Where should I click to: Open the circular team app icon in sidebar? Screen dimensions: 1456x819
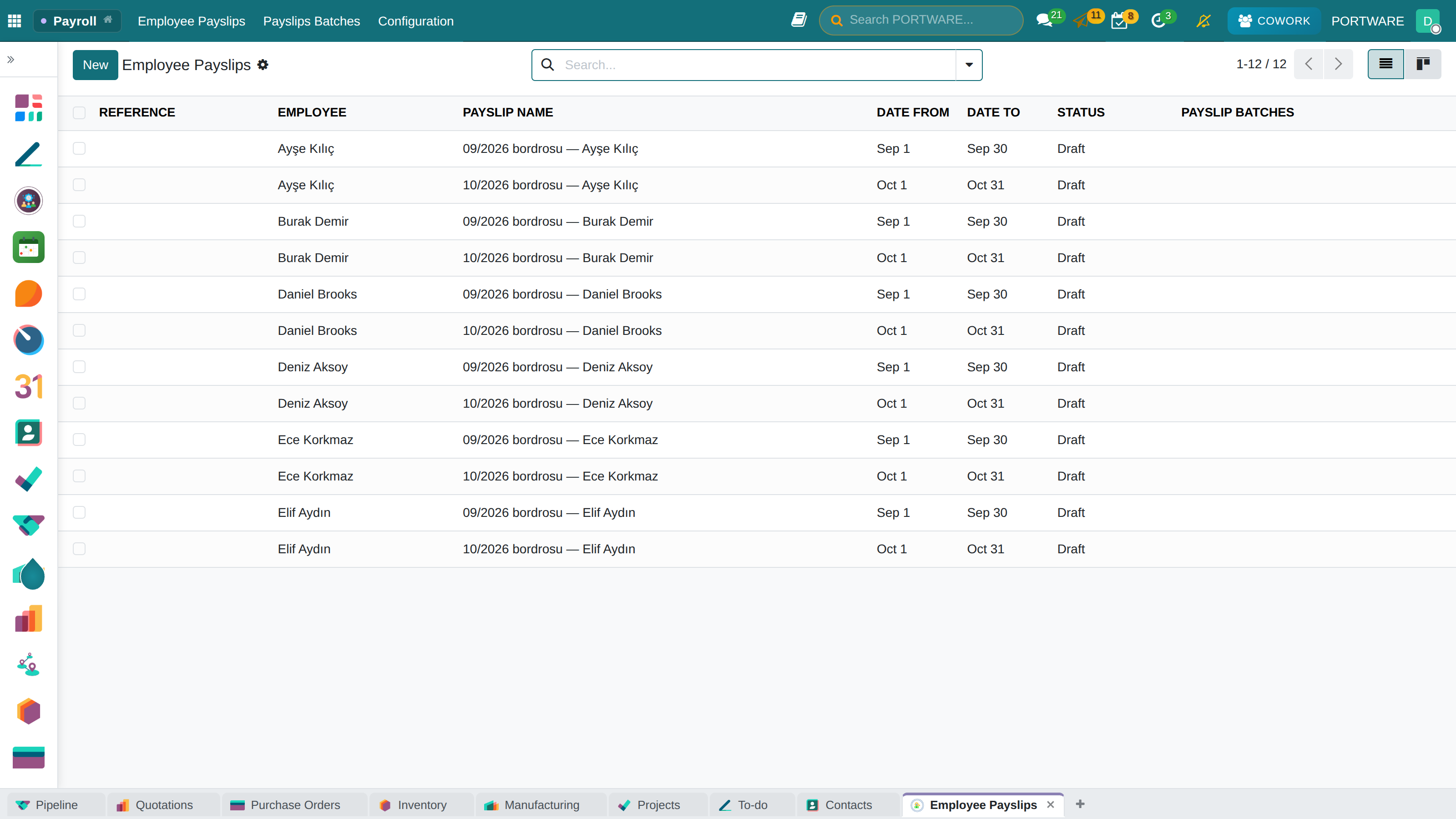[x=28, y=201]
